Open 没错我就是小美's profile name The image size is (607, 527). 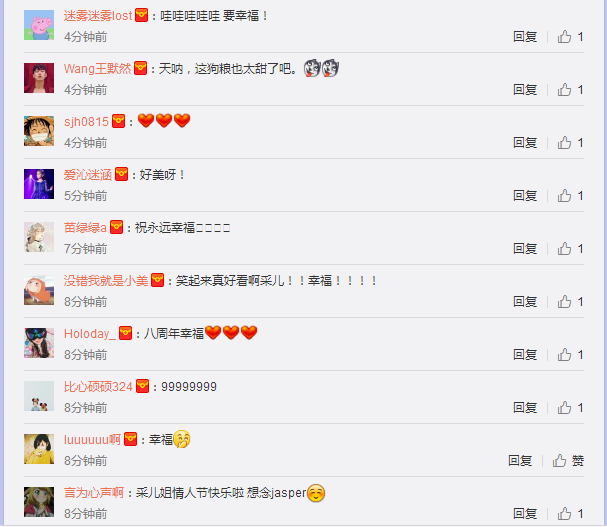pyautogui.click(x=106, y=281)
